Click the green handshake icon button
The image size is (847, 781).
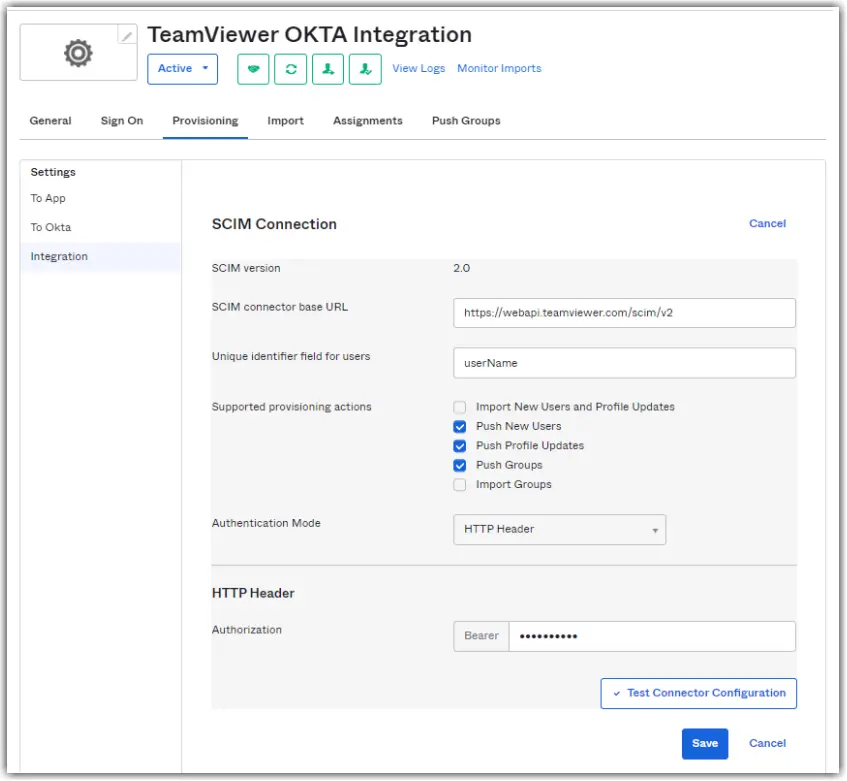point(253,69)
